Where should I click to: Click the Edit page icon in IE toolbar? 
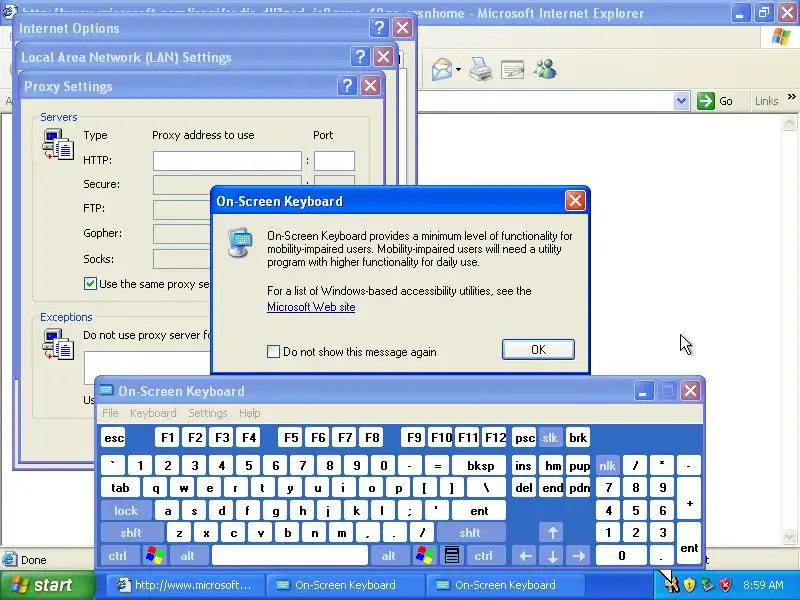[x=513, y=69]
